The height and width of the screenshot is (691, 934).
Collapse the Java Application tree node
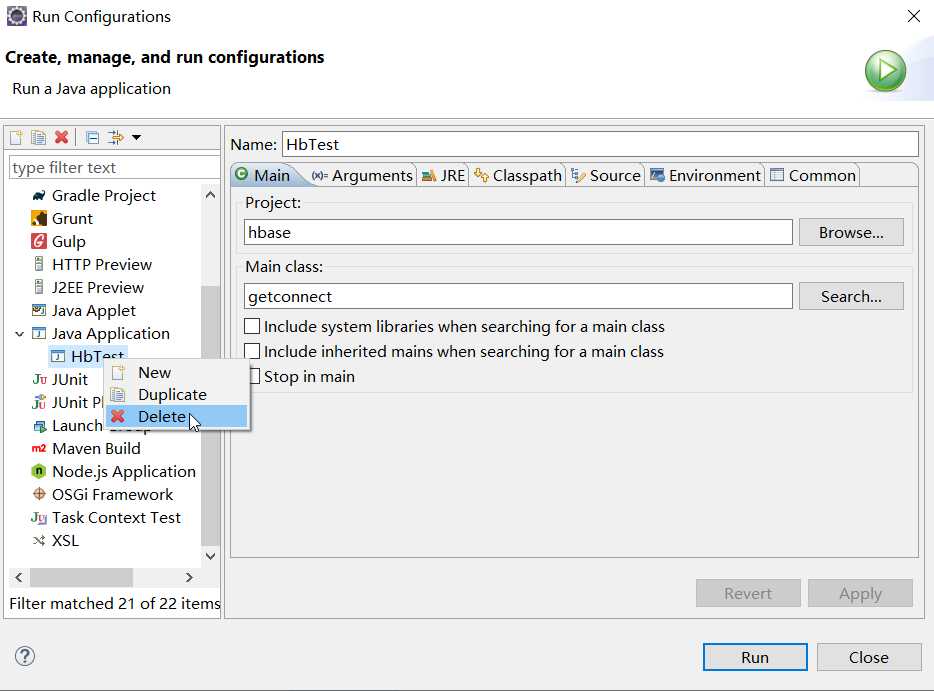(20, 333)
